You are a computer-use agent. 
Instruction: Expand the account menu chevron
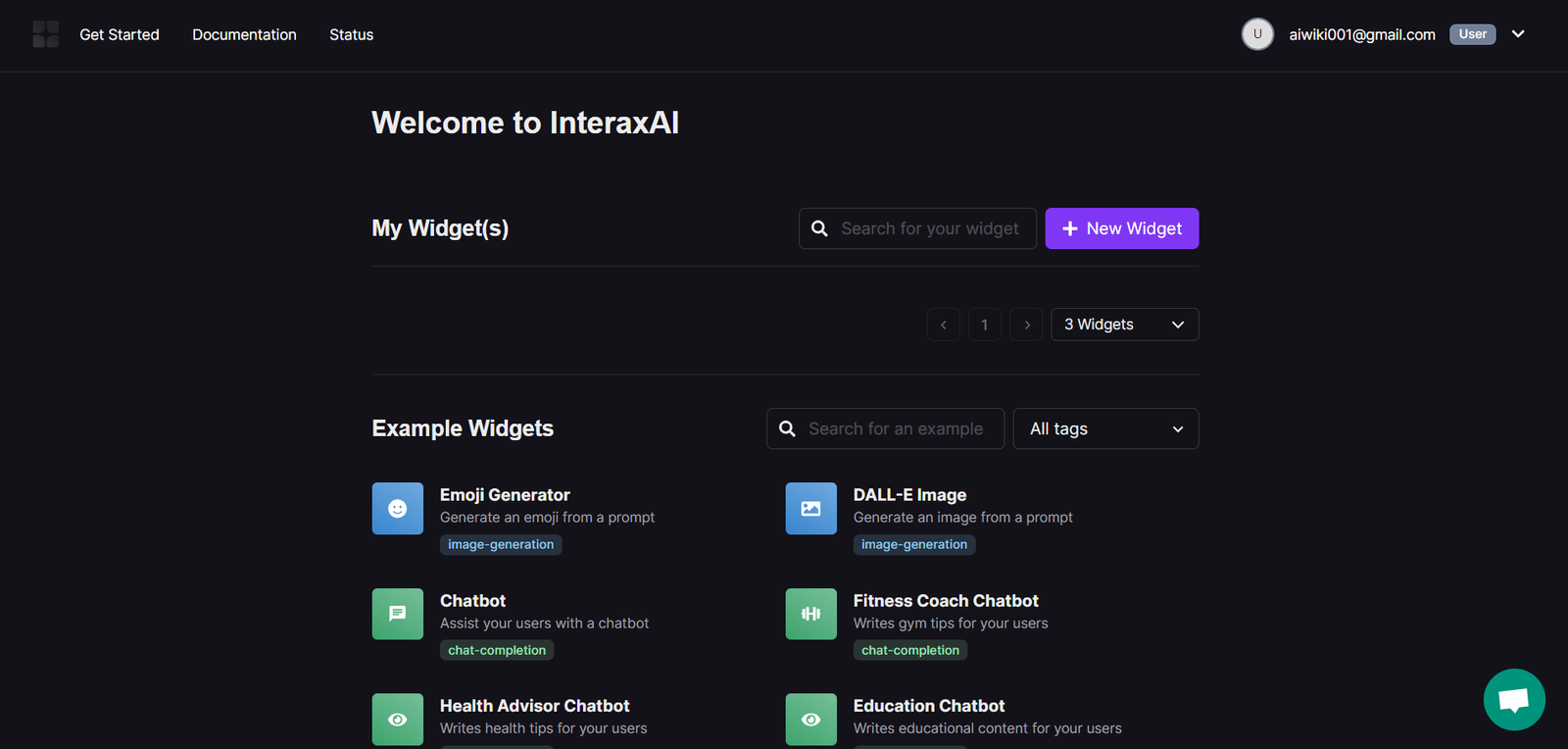click(x=1518, y=34)
